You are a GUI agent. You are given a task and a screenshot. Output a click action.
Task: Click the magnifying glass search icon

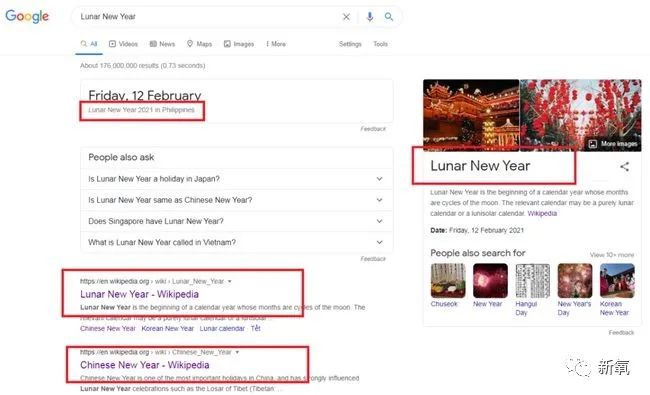pos(389,17)
